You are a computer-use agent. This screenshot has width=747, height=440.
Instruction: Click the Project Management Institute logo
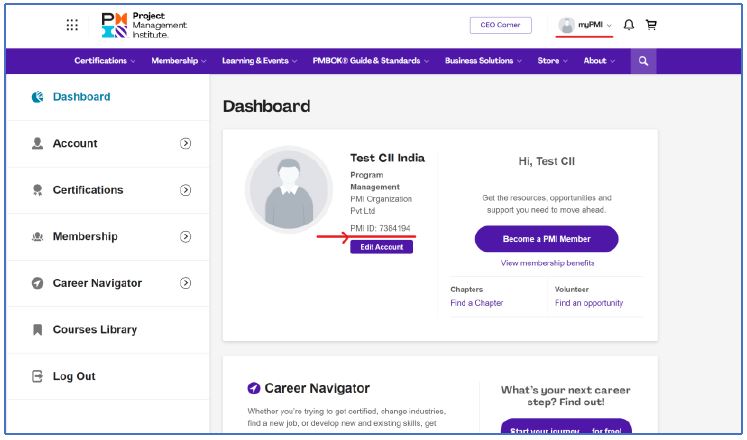[144, 25]
